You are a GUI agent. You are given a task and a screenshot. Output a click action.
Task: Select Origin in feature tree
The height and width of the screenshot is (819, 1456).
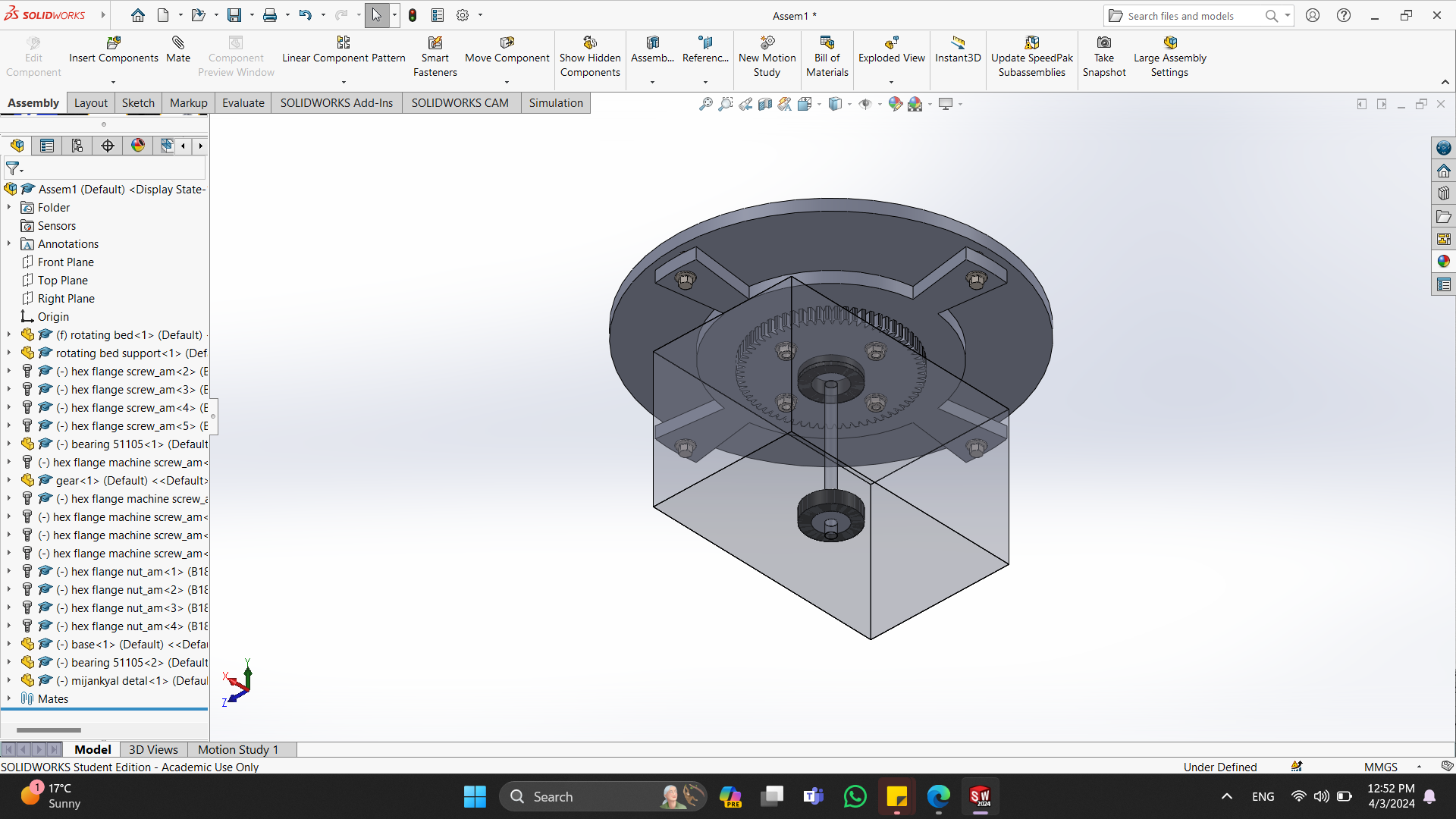[x=53, y=316]
